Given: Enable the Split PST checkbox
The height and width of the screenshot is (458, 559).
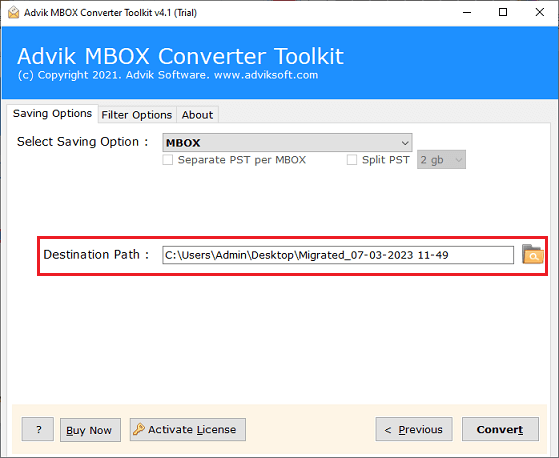Looking at the screenshot, I should [352, 160].
